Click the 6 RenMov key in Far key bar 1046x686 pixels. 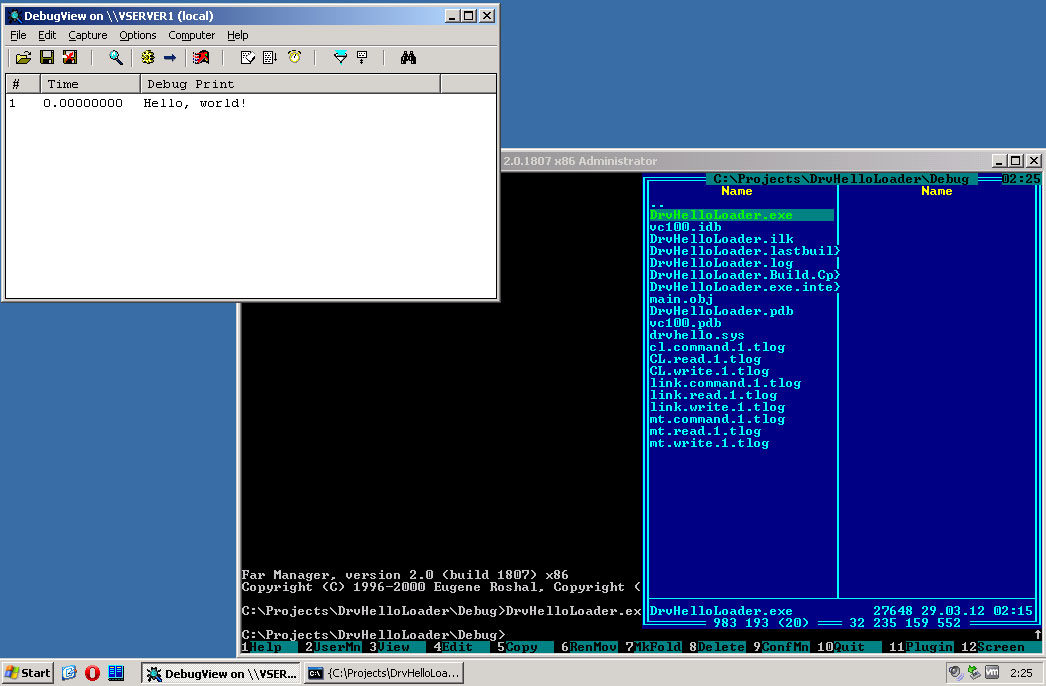(589, 647)
